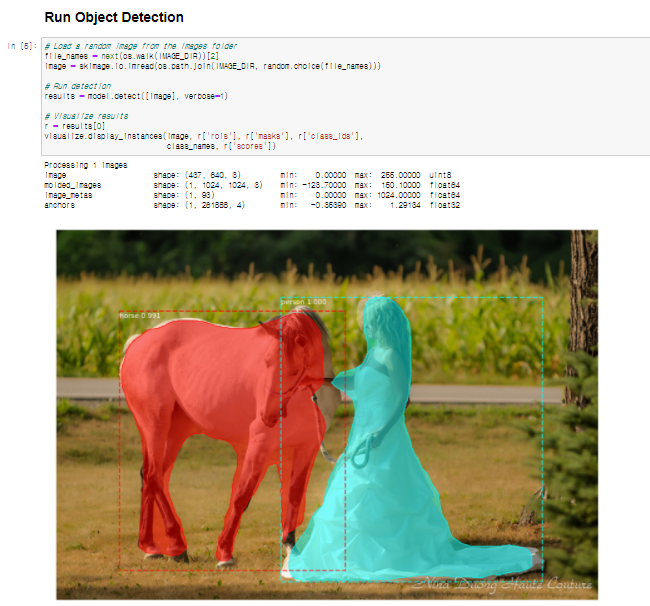Click the 'uint8' dtype value
650x606 pixels.
440,175
